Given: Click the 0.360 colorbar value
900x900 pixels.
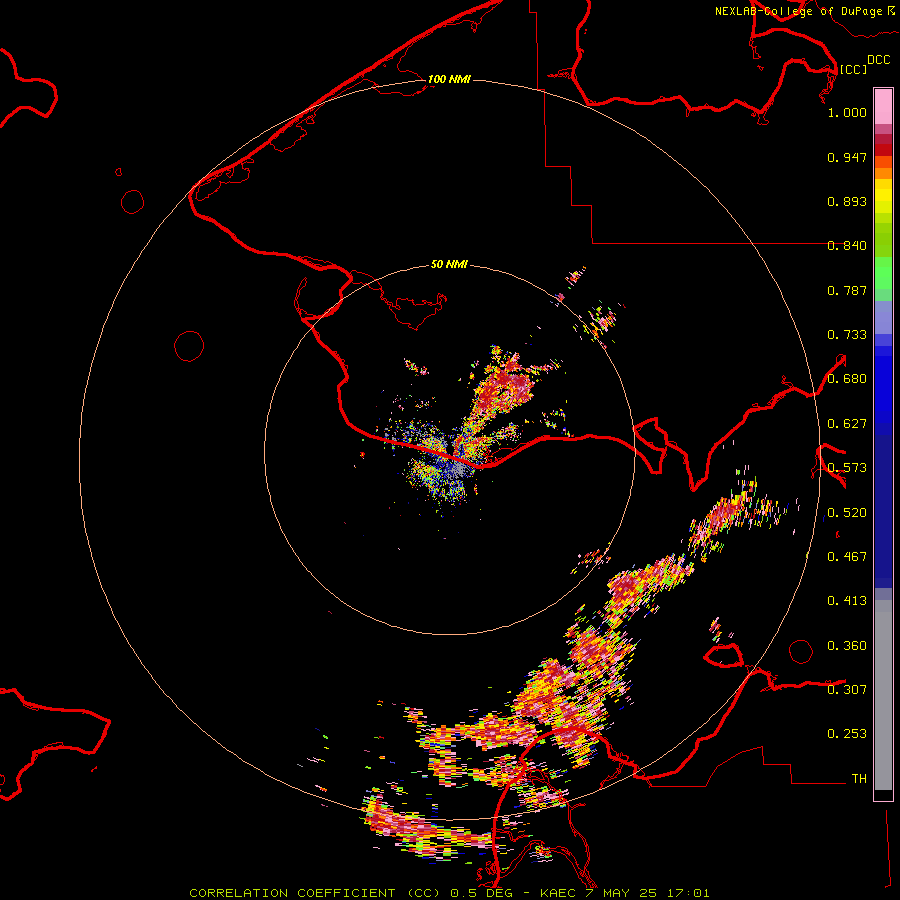Looking at the screenshot, I should click(847, 646).
